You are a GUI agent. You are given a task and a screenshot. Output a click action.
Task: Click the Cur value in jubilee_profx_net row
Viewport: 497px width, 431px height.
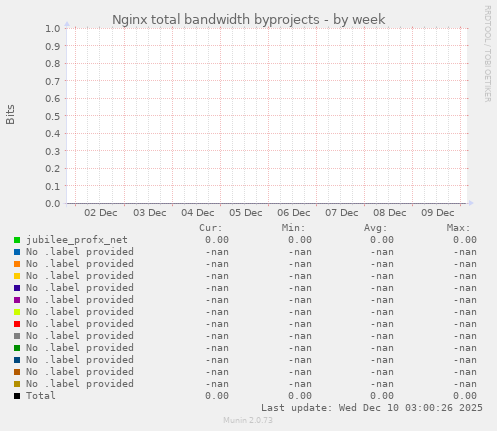(x=217, y=240)
